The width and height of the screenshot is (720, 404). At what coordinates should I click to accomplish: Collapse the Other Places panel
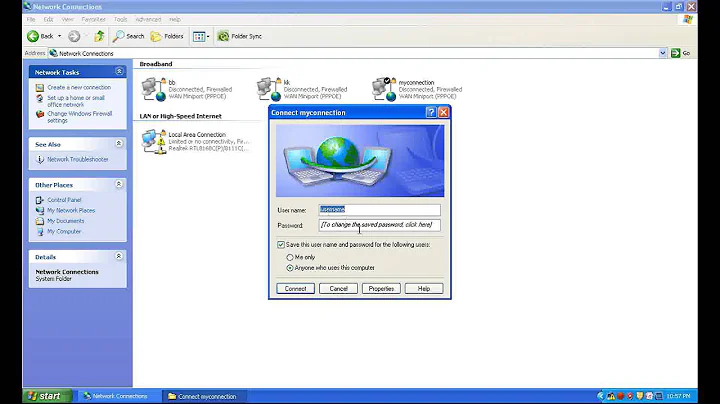pyautogui.click(x=118, y=184)
